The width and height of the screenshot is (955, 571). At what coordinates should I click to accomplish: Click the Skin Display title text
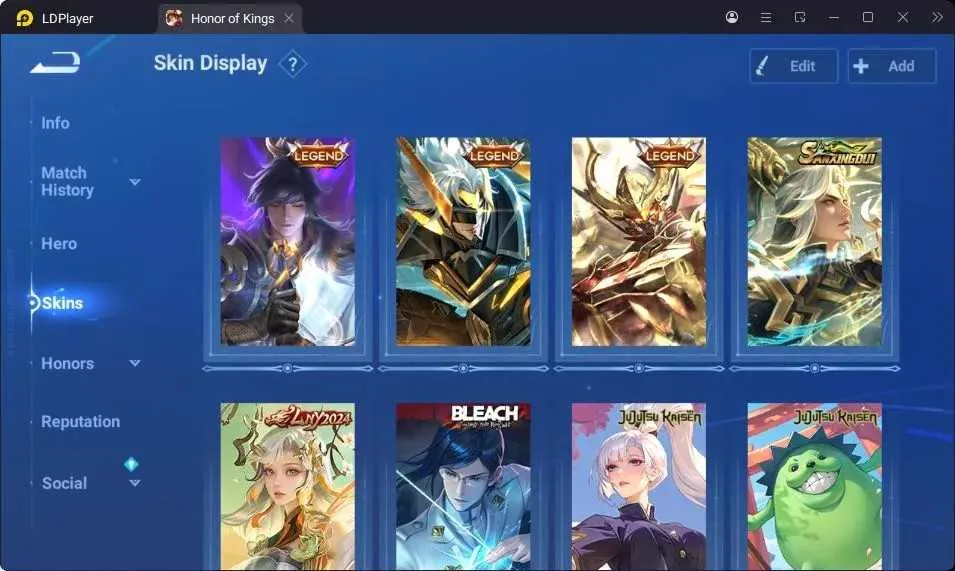pos(210,63)
